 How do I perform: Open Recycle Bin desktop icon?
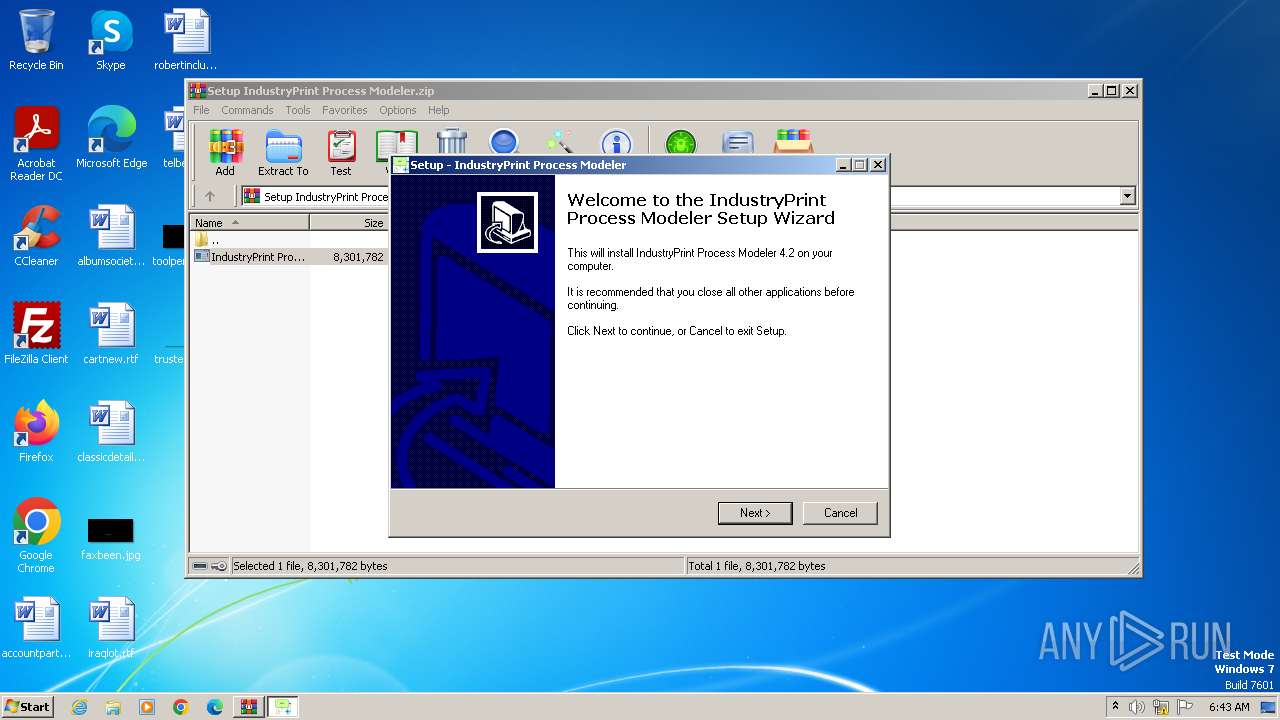pyautogui.click(x=36, y=41)
